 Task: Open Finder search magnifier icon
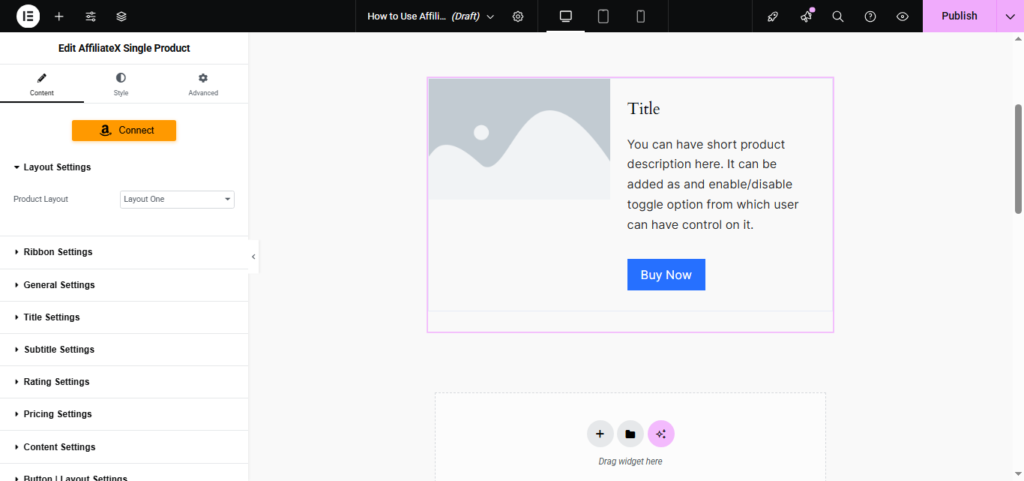pos(838,16)
